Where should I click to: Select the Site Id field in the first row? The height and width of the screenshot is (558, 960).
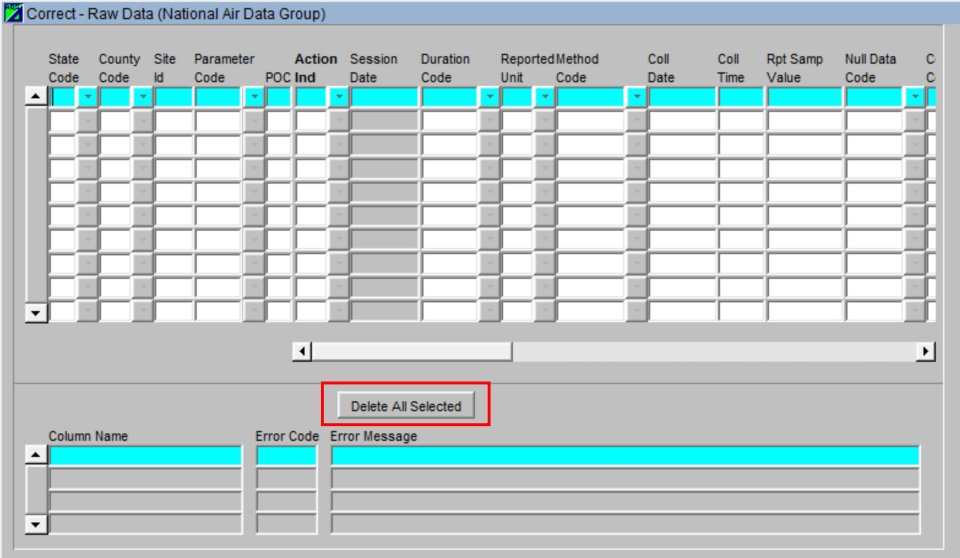pyautogui.click(x=173, y=97)
